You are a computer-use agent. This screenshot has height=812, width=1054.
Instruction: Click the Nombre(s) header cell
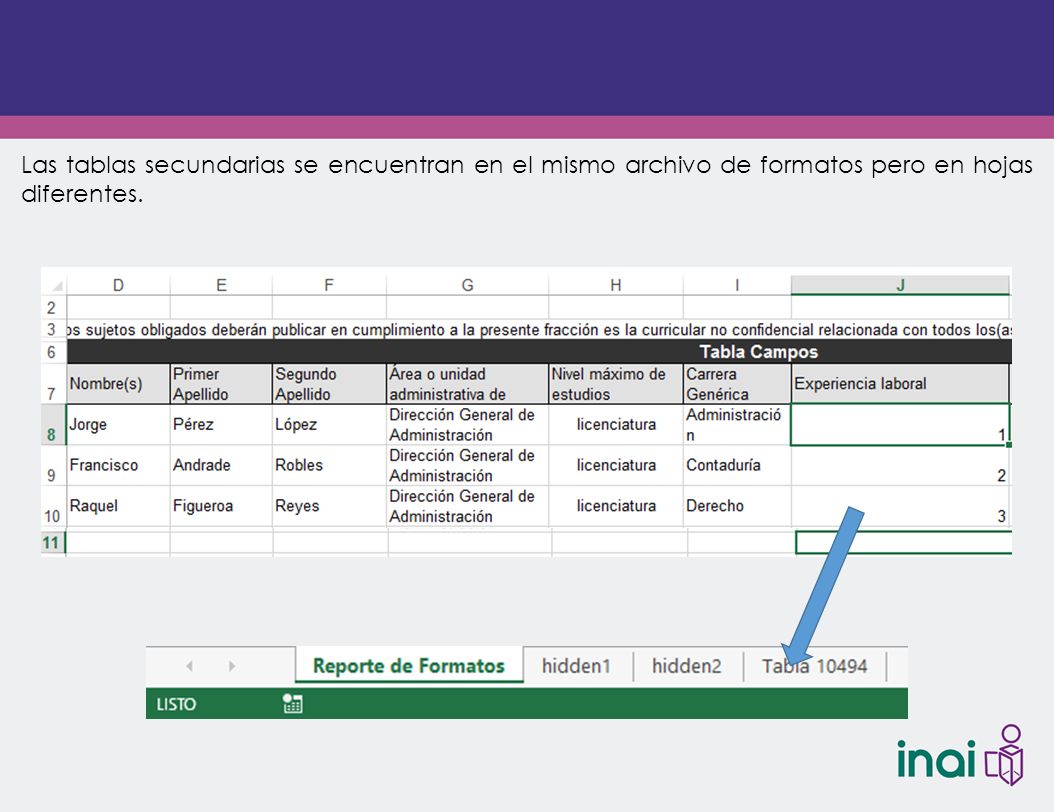tap(118, 384)
